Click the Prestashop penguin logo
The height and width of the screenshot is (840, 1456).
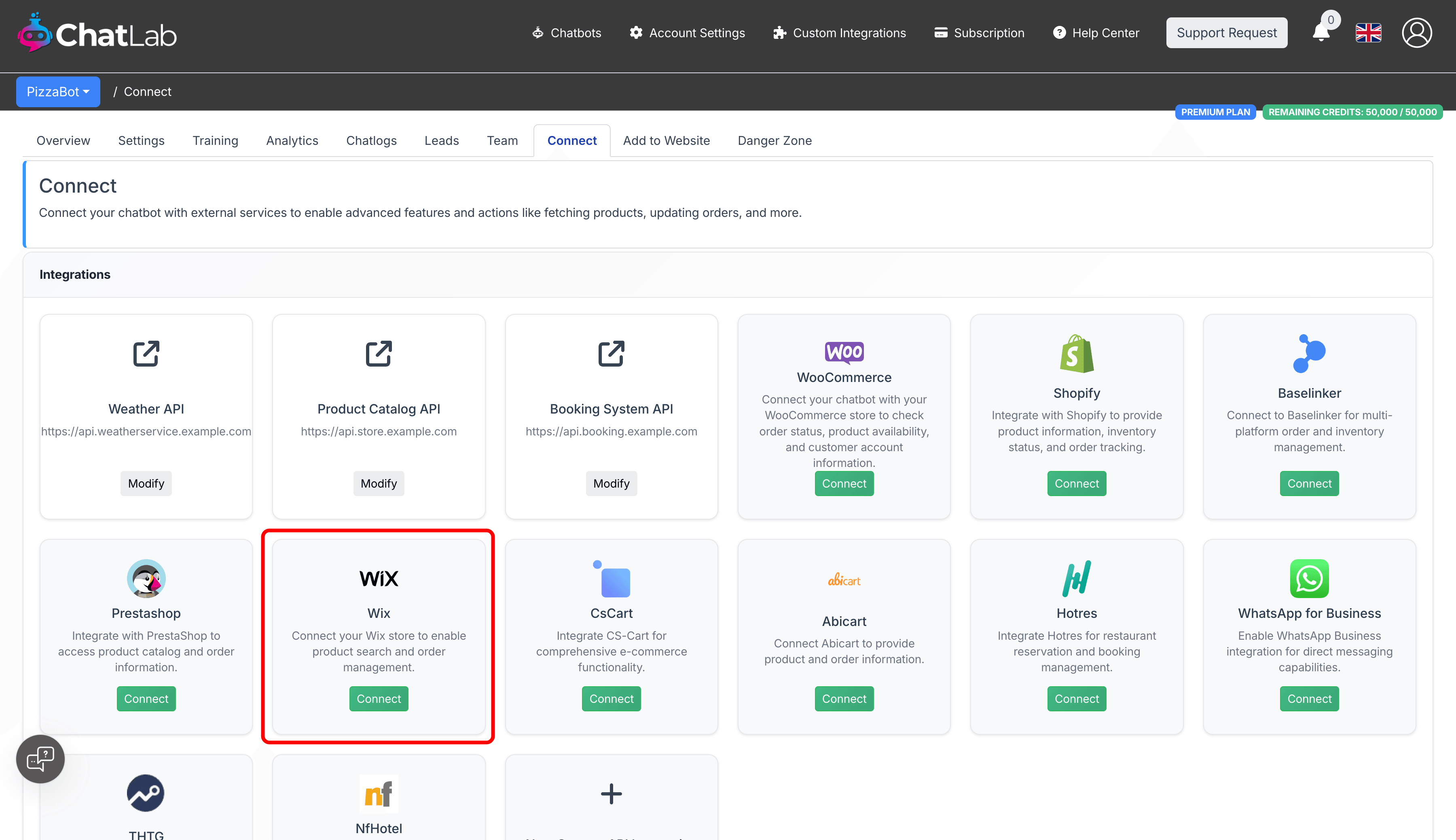[x=146, y=579]
